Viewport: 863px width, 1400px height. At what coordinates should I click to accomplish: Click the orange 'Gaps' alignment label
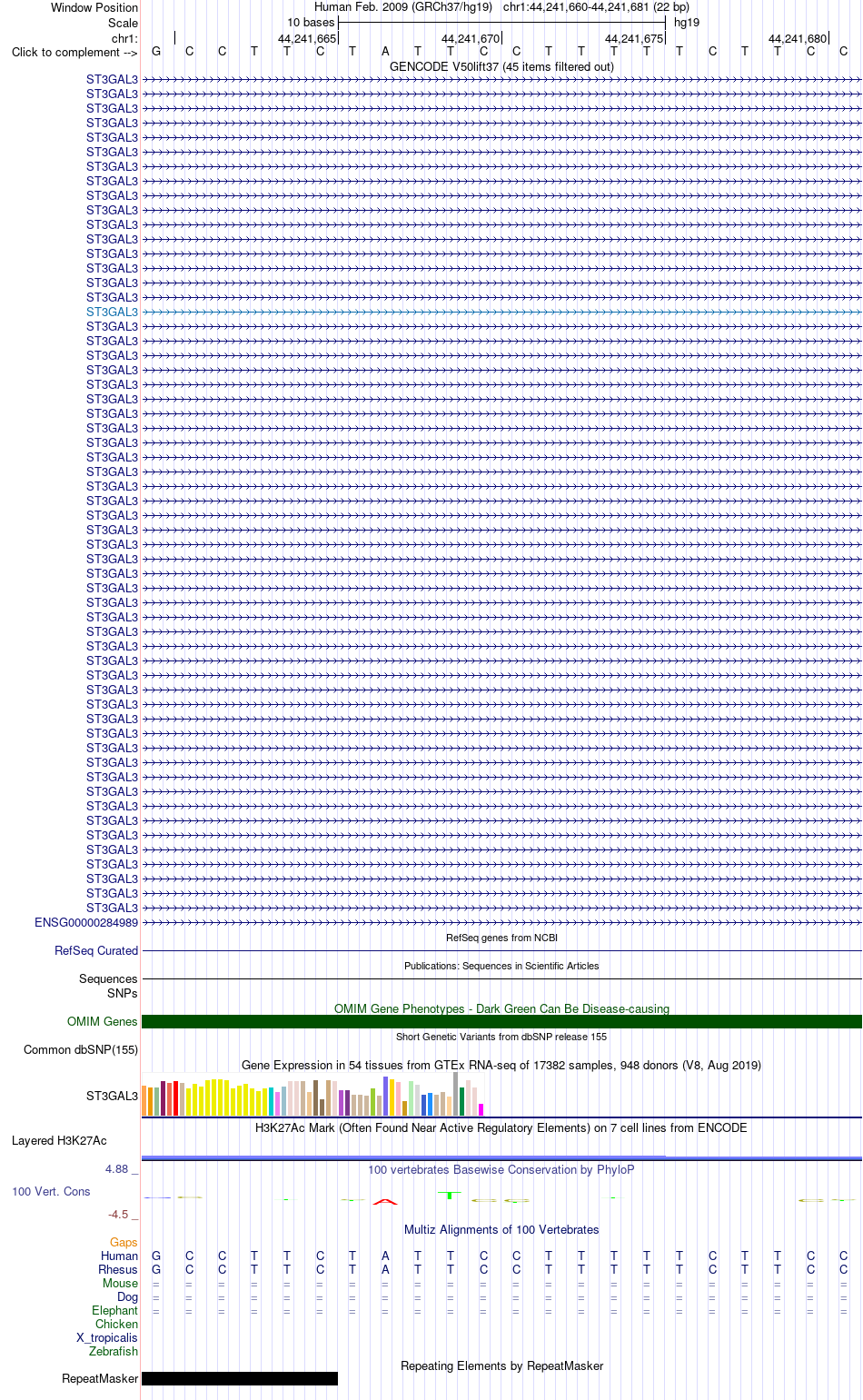coord(124,1242)
